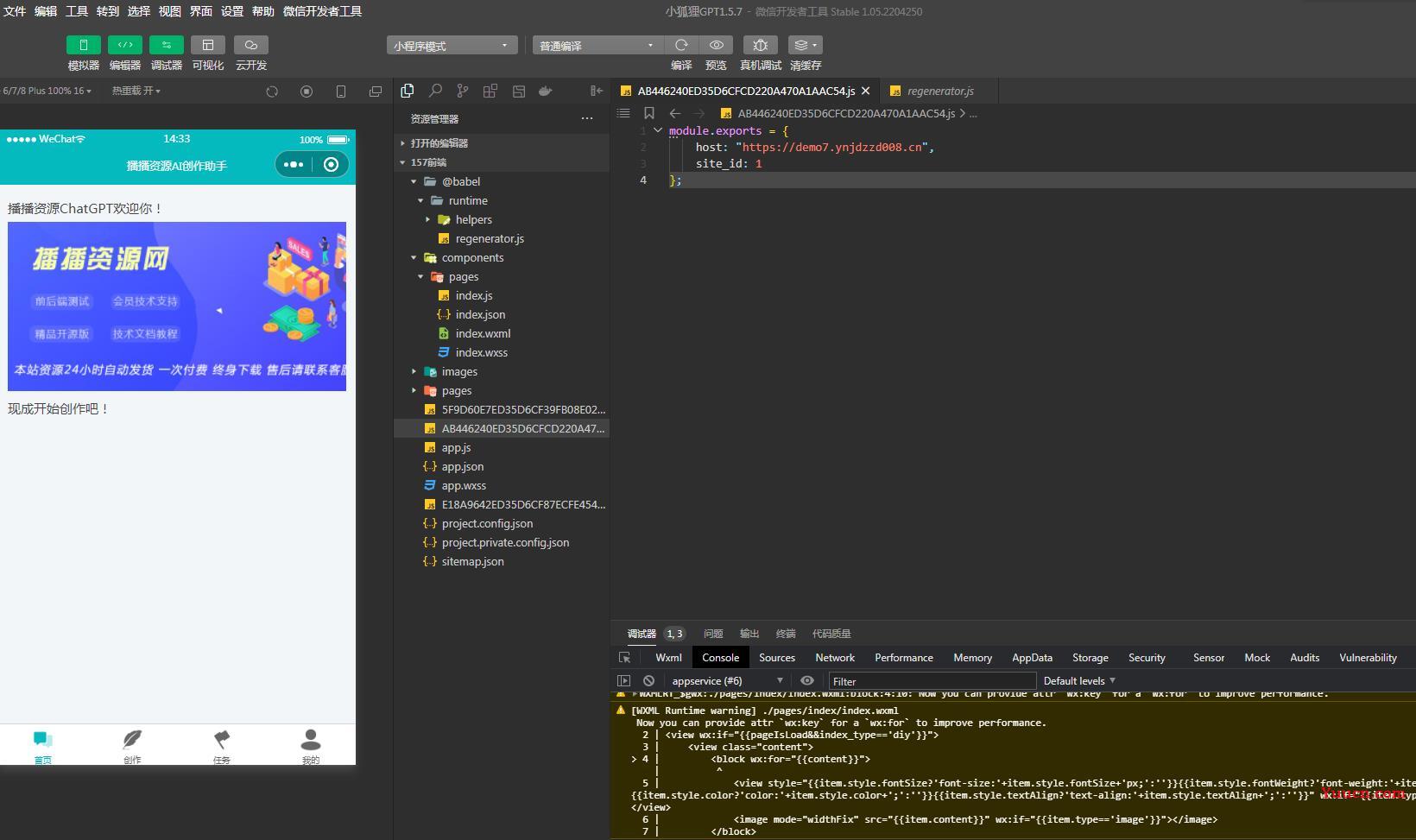Open app.json in file tree
The image size is (1416, 840).
click(463, 466)
